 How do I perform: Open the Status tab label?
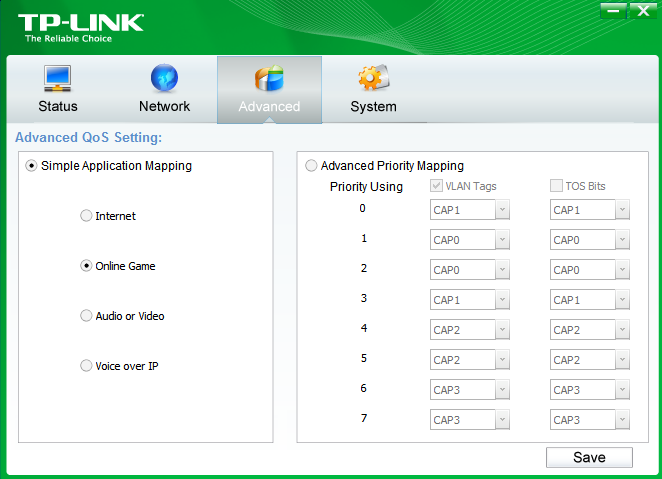pos(58,106)
